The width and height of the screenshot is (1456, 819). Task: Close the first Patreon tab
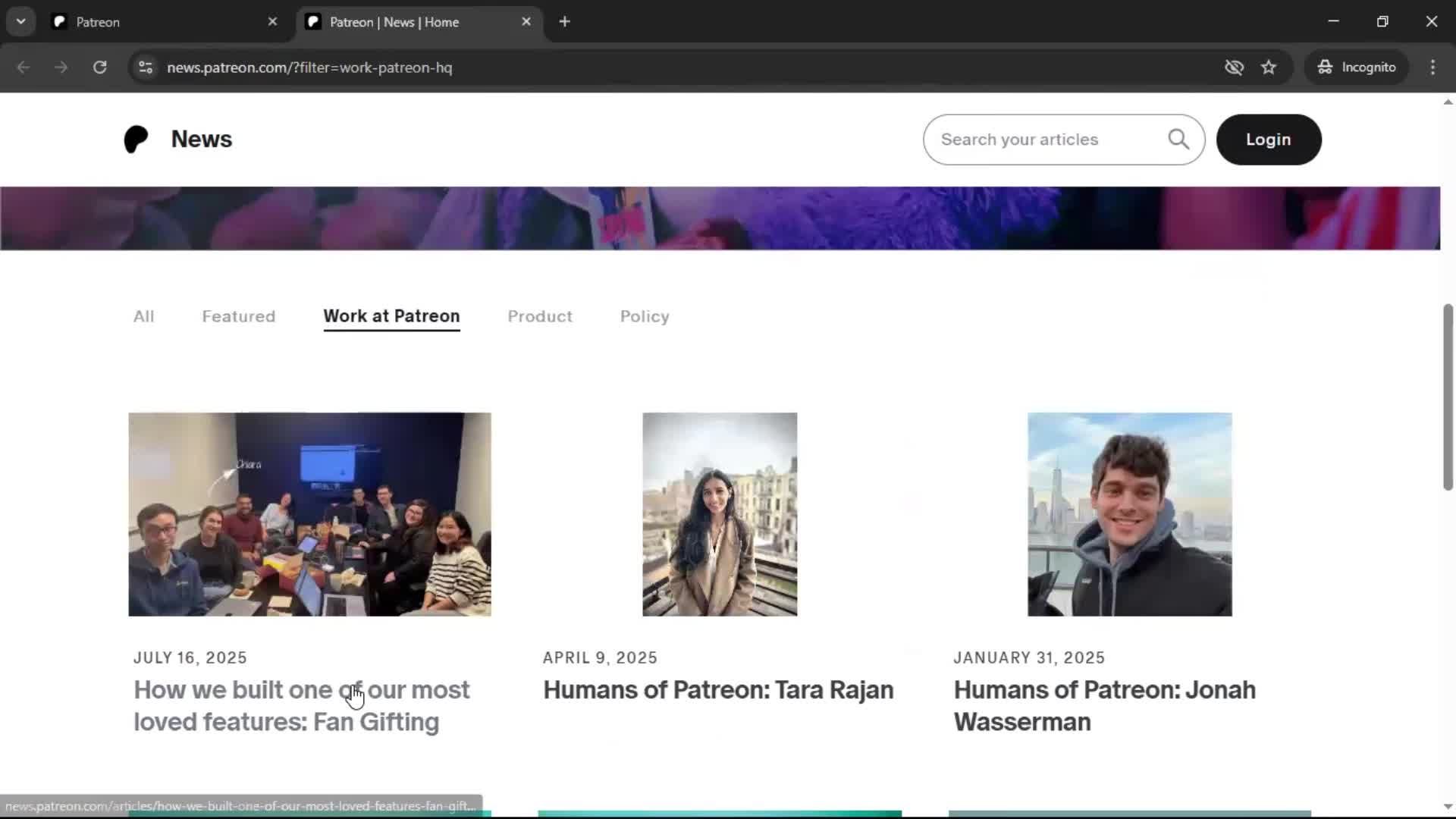point(272,22)
